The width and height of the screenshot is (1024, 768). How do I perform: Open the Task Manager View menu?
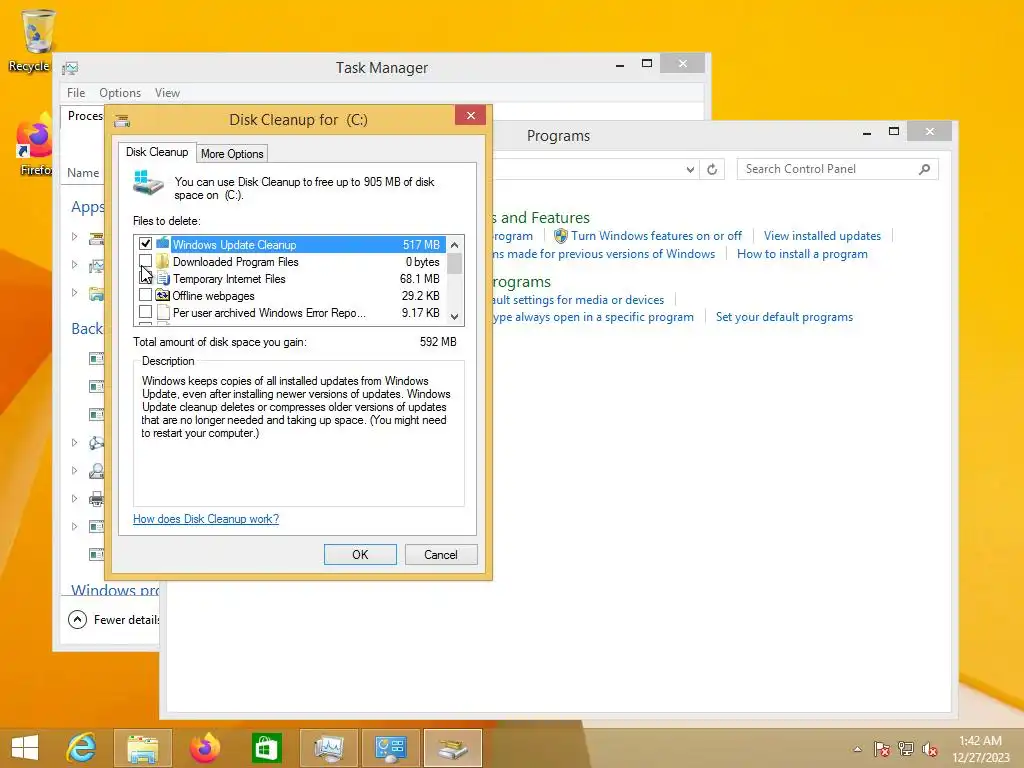[x=167, y=93]
